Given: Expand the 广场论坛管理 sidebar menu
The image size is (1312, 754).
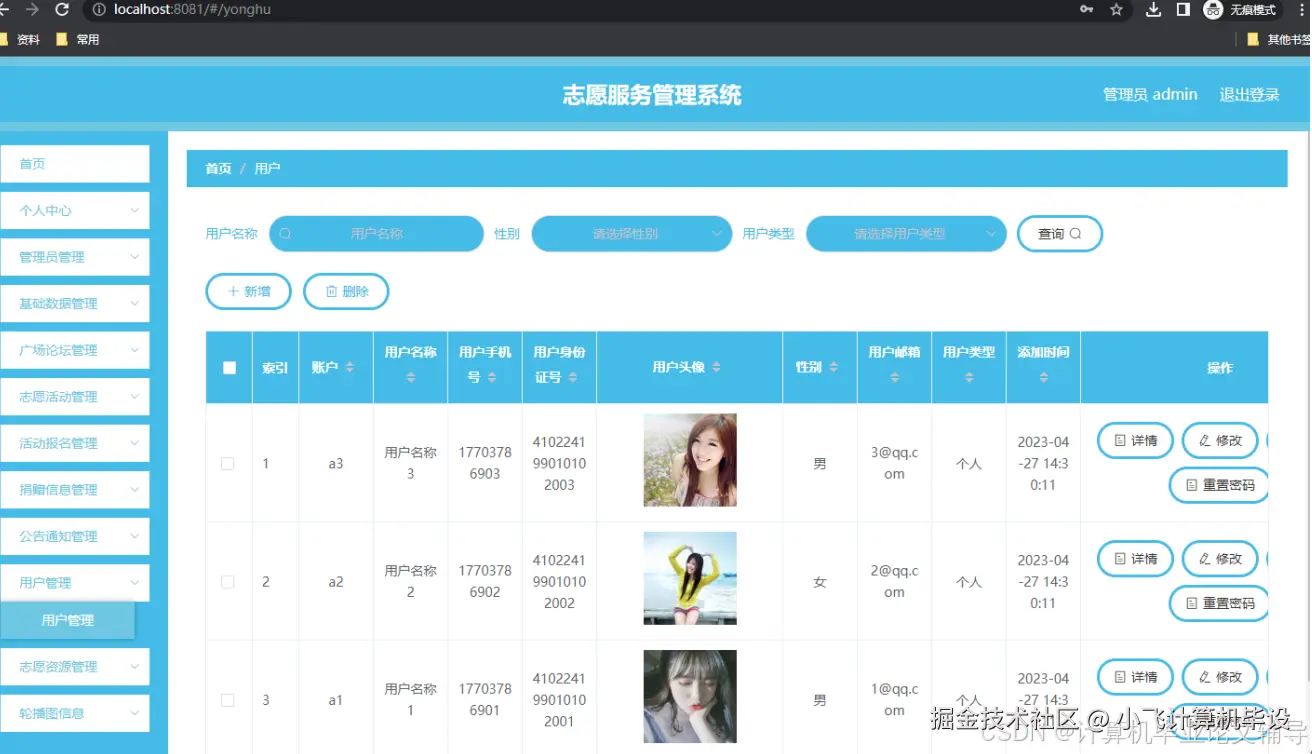Looking at the screenshot, I should click(75, 350).
